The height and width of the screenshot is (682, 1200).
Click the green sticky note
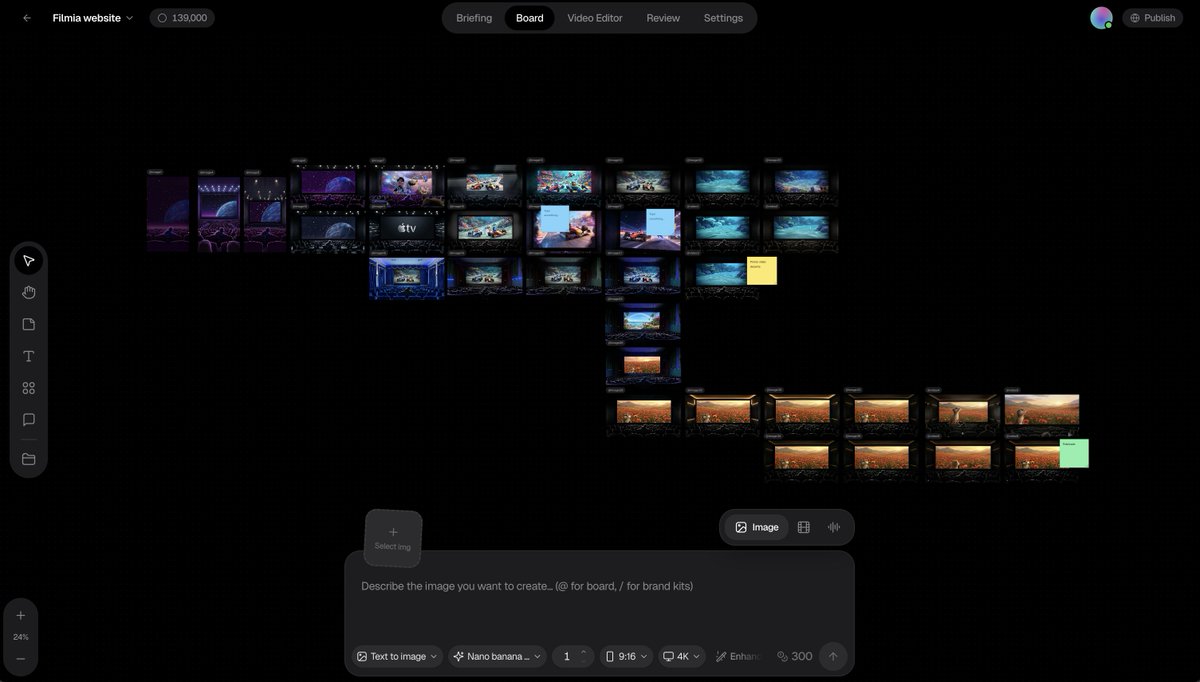[1074, 453]
